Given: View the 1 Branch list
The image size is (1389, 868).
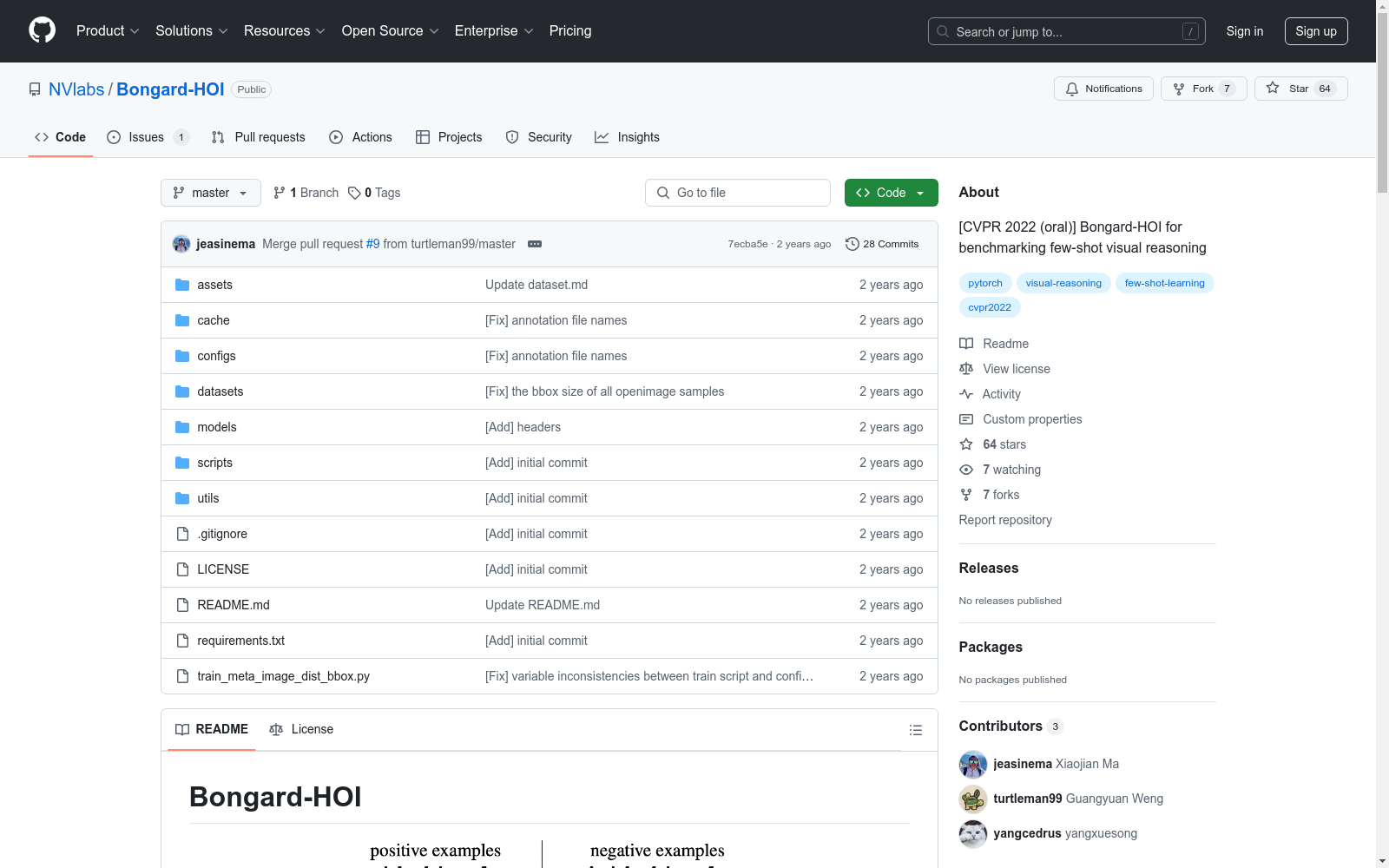Looking at the screenshot, I should [x=306, y=193].
